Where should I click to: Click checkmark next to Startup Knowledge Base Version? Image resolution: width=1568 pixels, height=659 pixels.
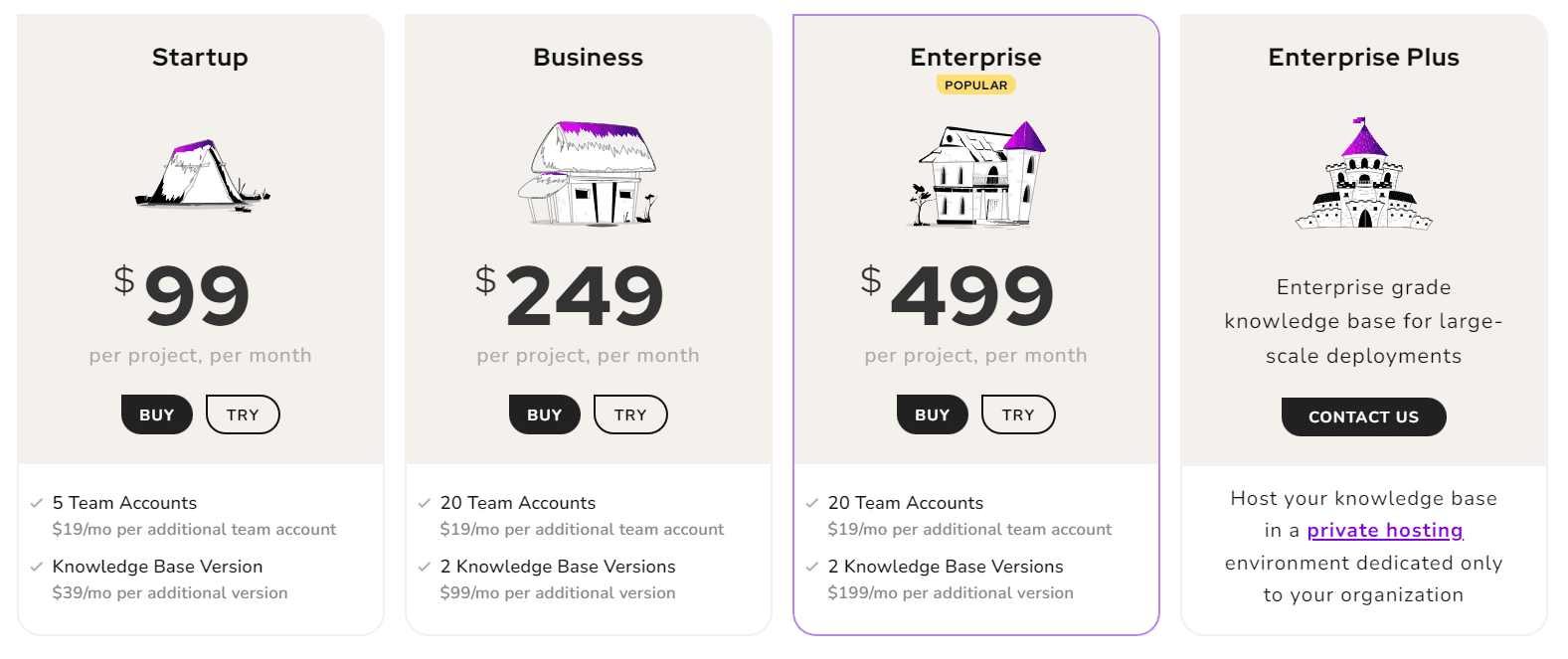tap(37, 567)
